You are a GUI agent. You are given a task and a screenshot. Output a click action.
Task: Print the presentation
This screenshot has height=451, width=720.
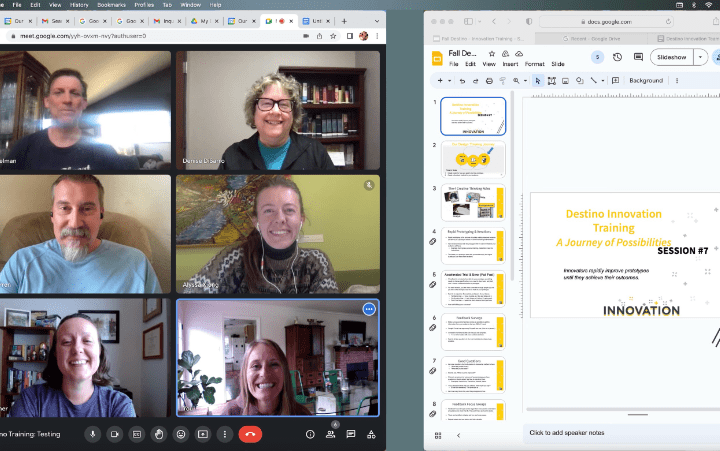pos(489,81)
